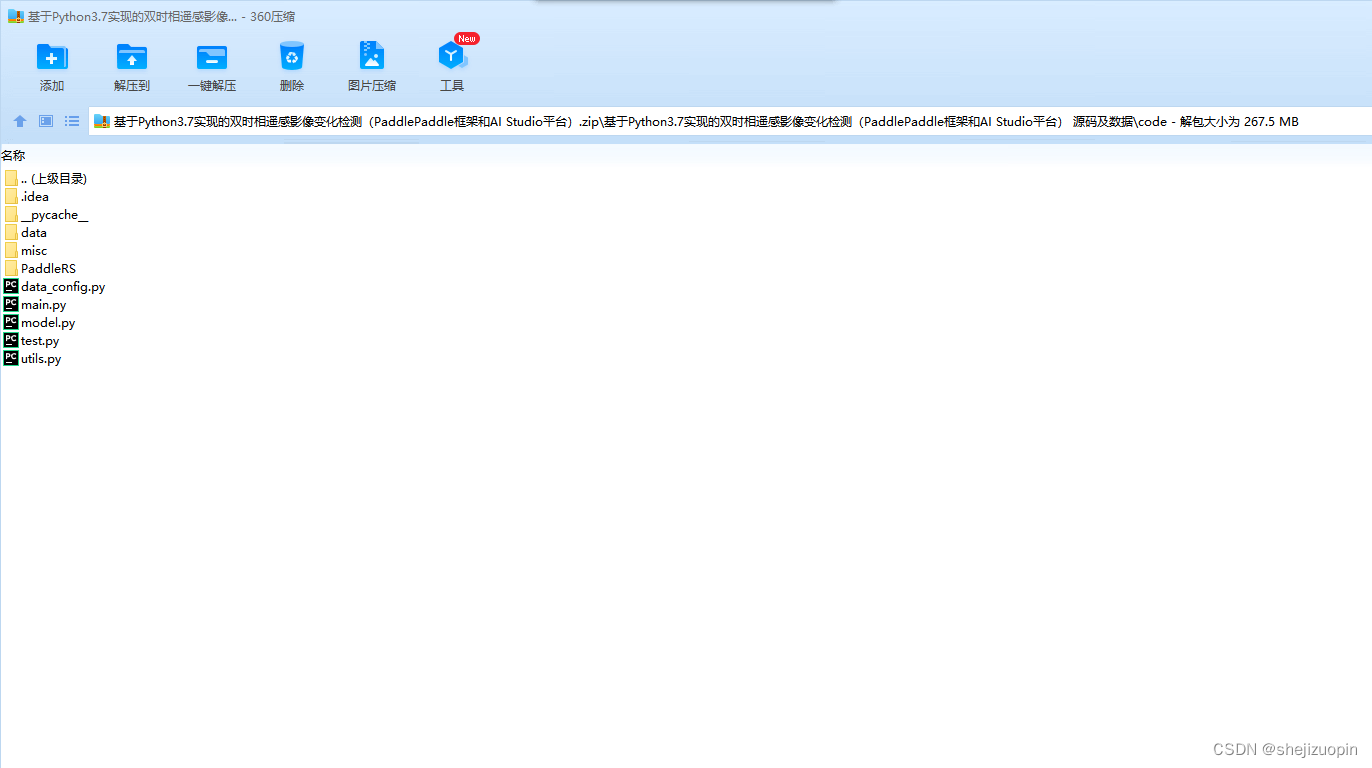Click the PyCharm icon beside main.py

pos(11,304)
